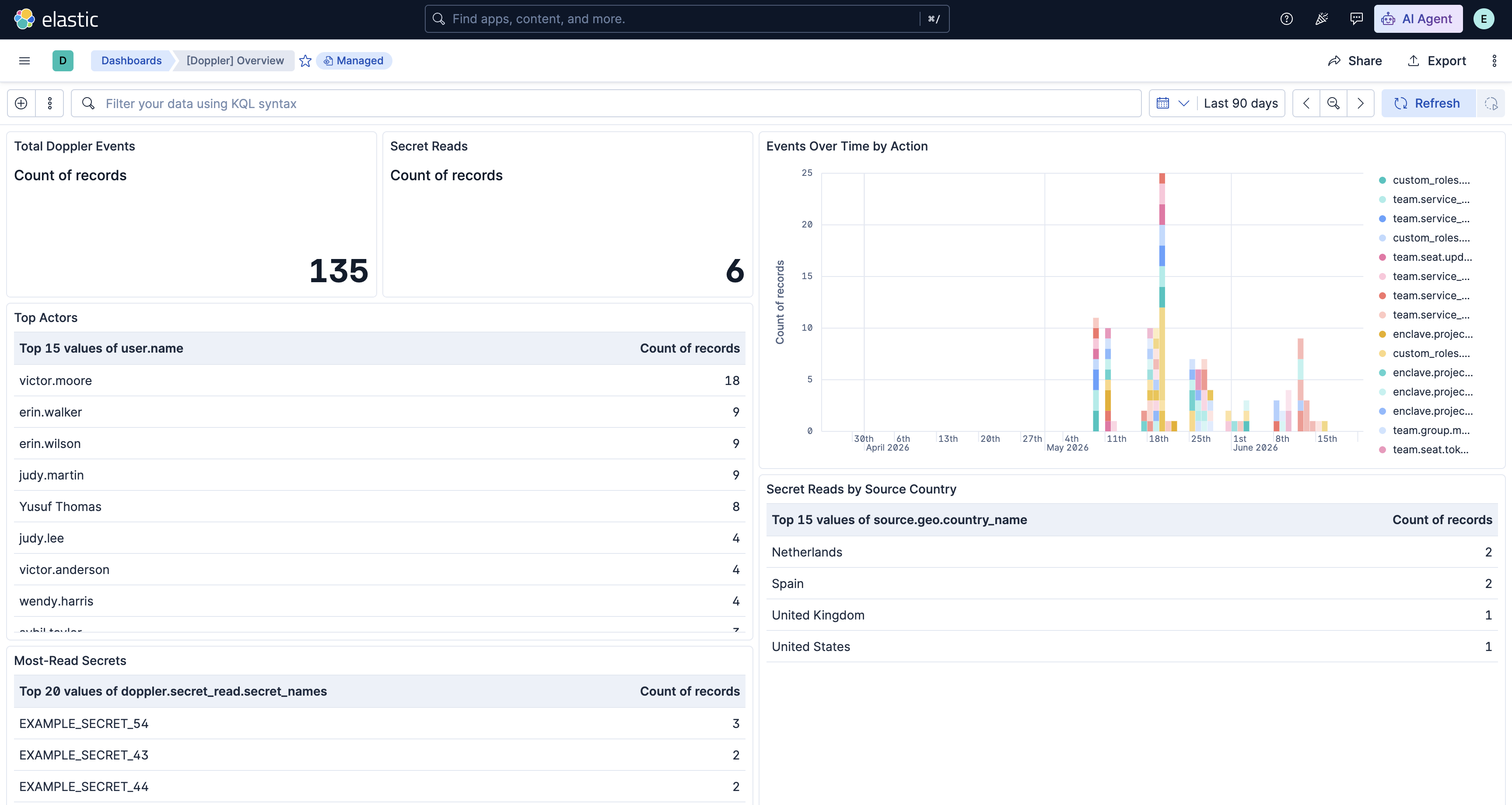
Task: Toggle the first custom_roles legend series
Action: tap(1431, 180)
